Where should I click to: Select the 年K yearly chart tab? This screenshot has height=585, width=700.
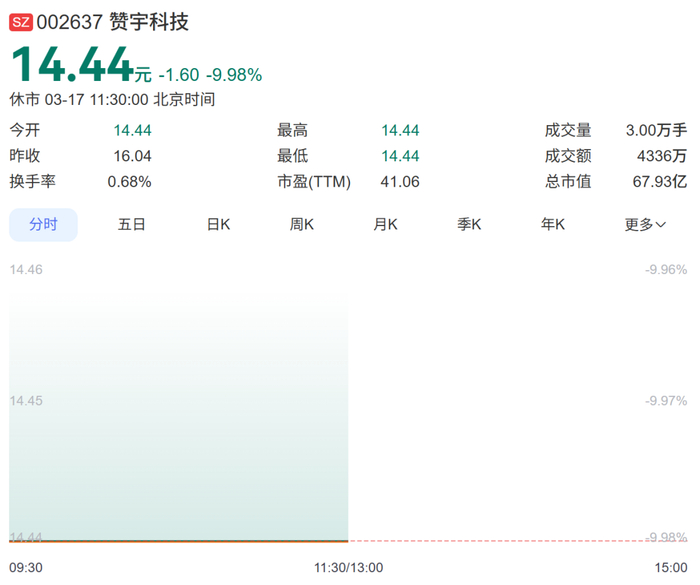pos(553,224)
